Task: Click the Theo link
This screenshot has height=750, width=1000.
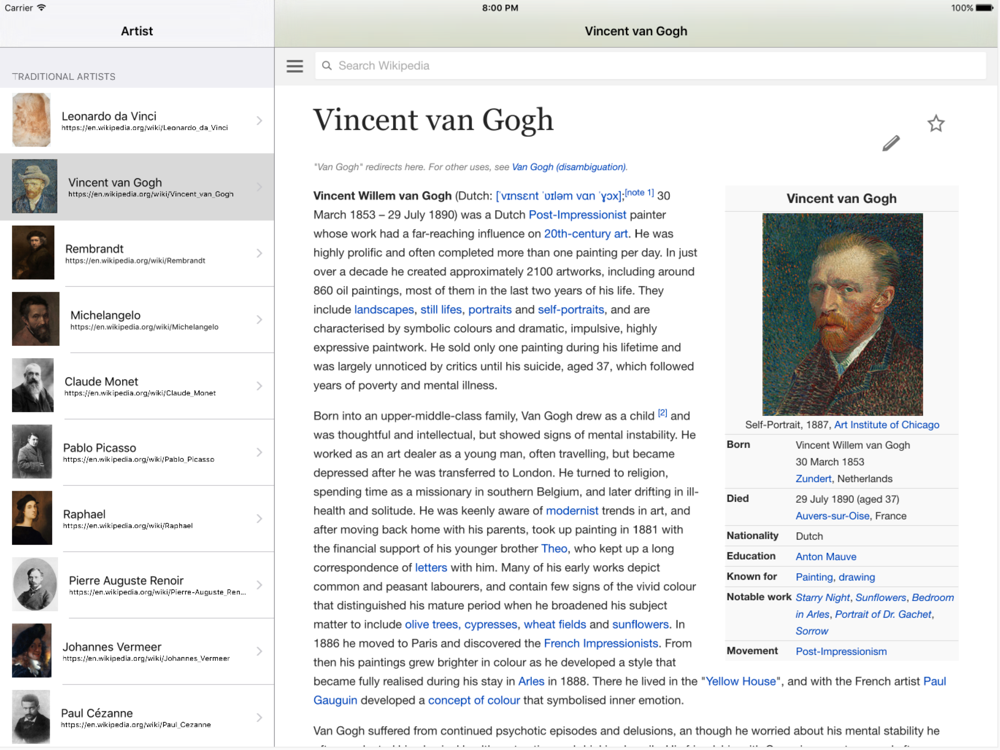Action: [x=554, y=548]
